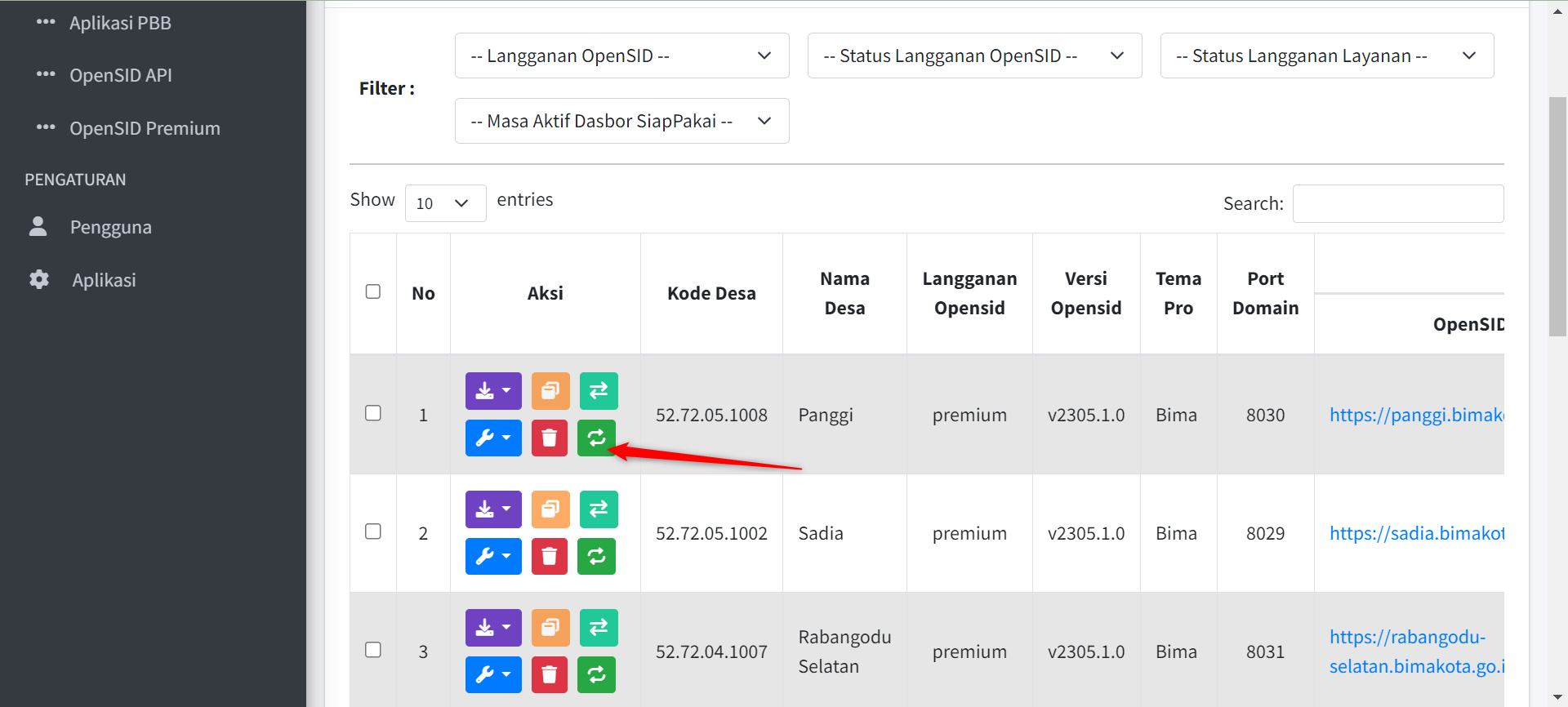Open the Status Langganan OpenSID filter dropdown
The image size is (1568, 707).
975,56
